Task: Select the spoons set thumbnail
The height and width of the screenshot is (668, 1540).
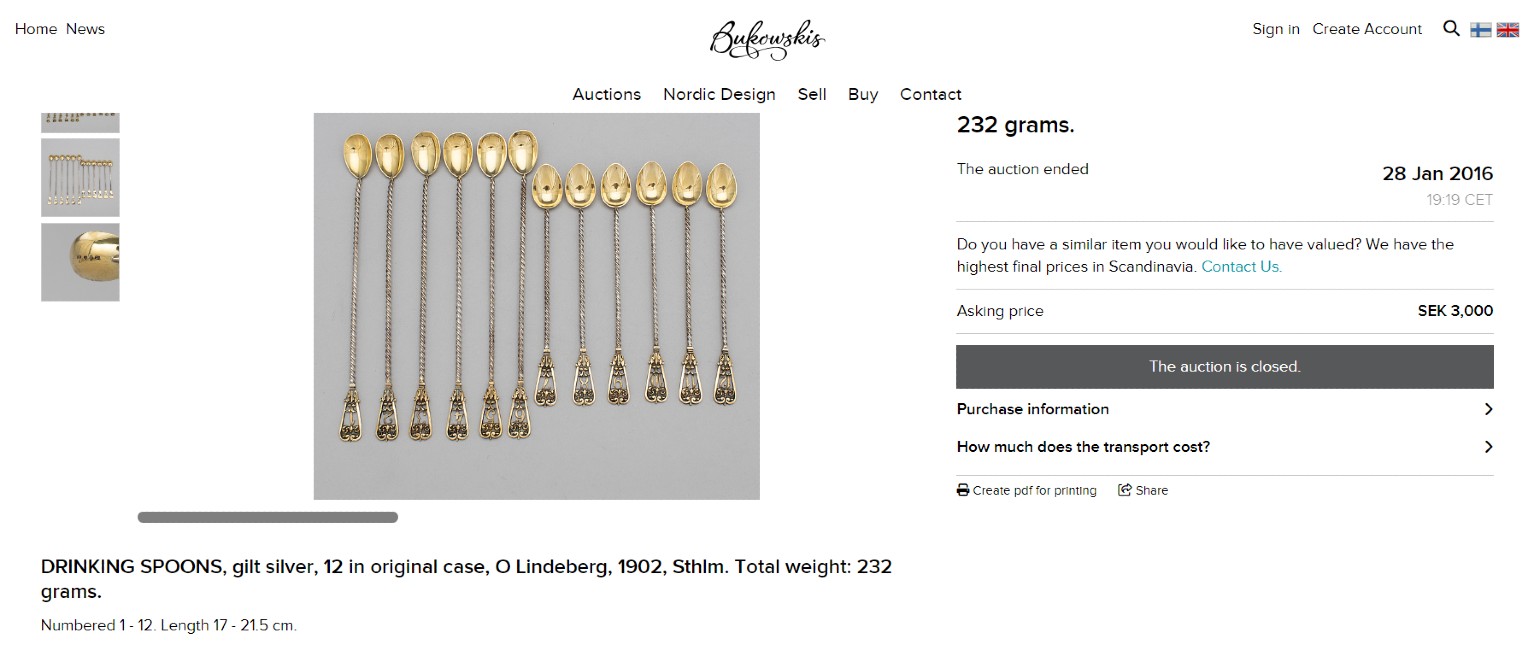Action: pyautogui.click(x=80, y=177)
